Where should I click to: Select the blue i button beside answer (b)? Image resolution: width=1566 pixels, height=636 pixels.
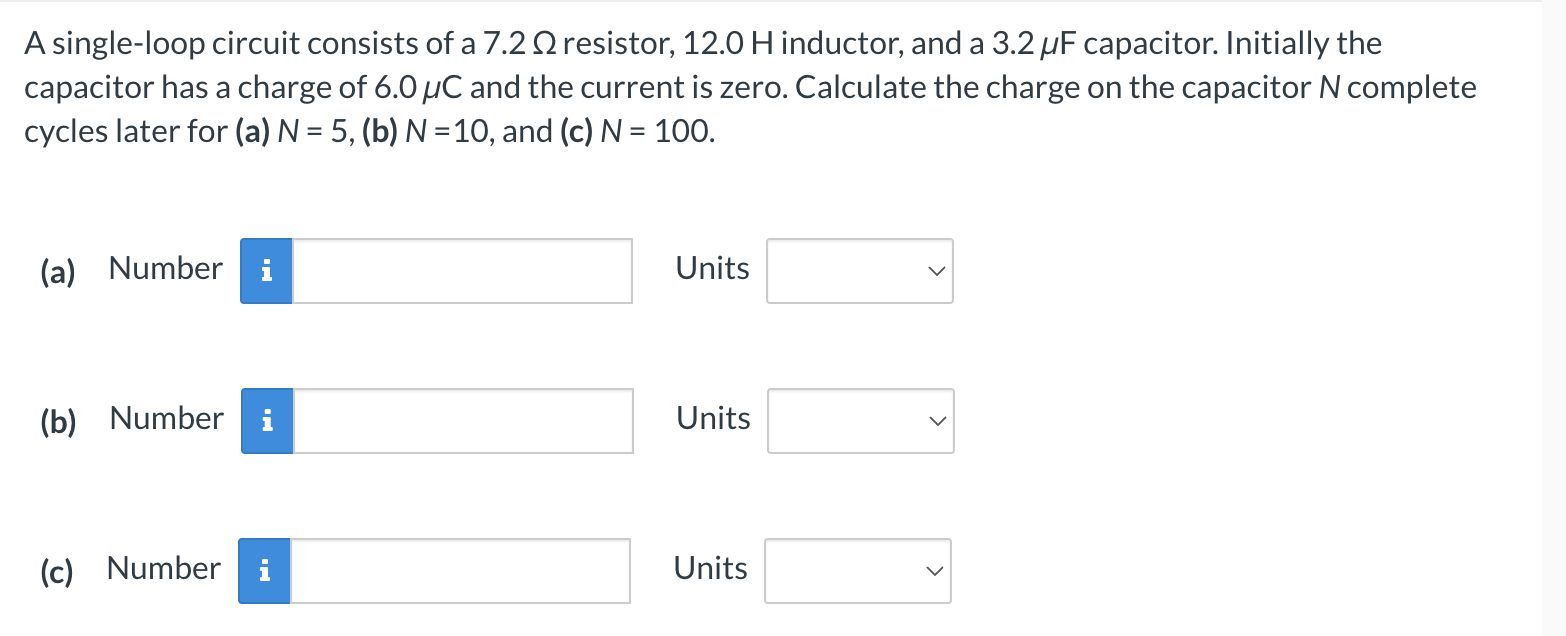pyautogui.click(x=265, y=420)
